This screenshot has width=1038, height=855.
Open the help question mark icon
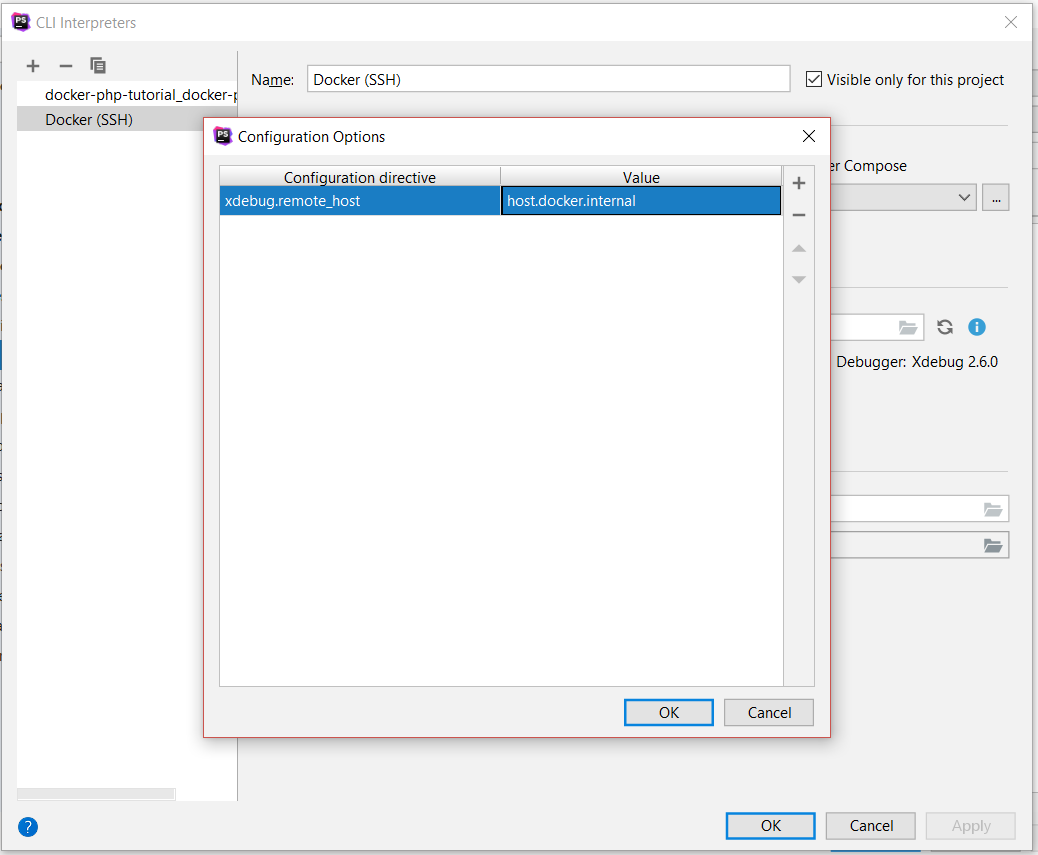pyautogui.click(x=28, y=826)
